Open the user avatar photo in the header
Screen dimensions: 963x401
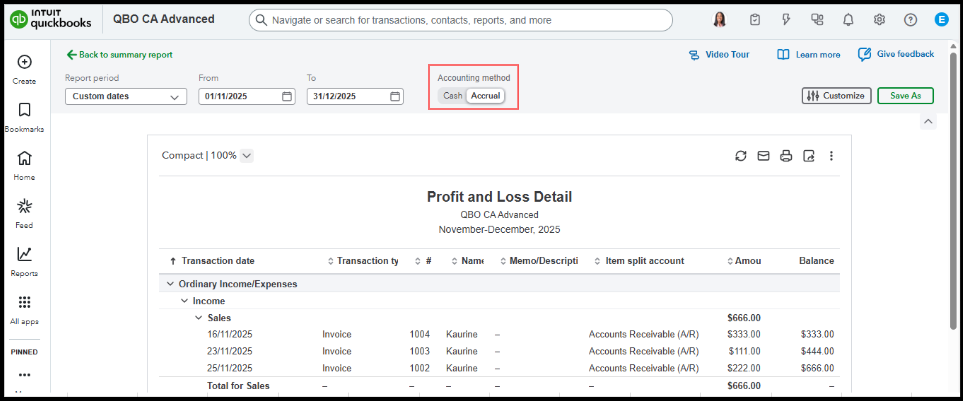coord(719,20)
